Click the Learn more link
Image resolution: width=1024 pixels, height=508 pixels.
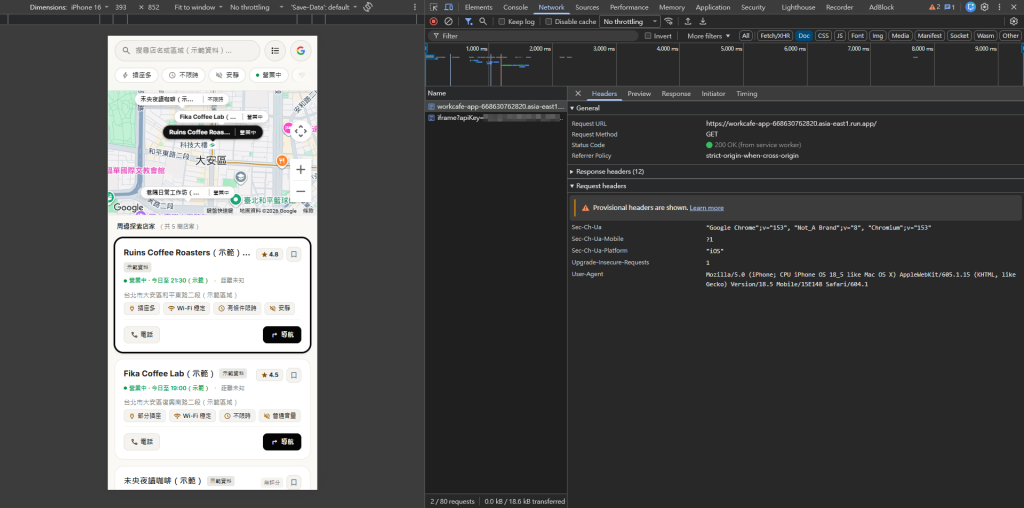(707, 208)
